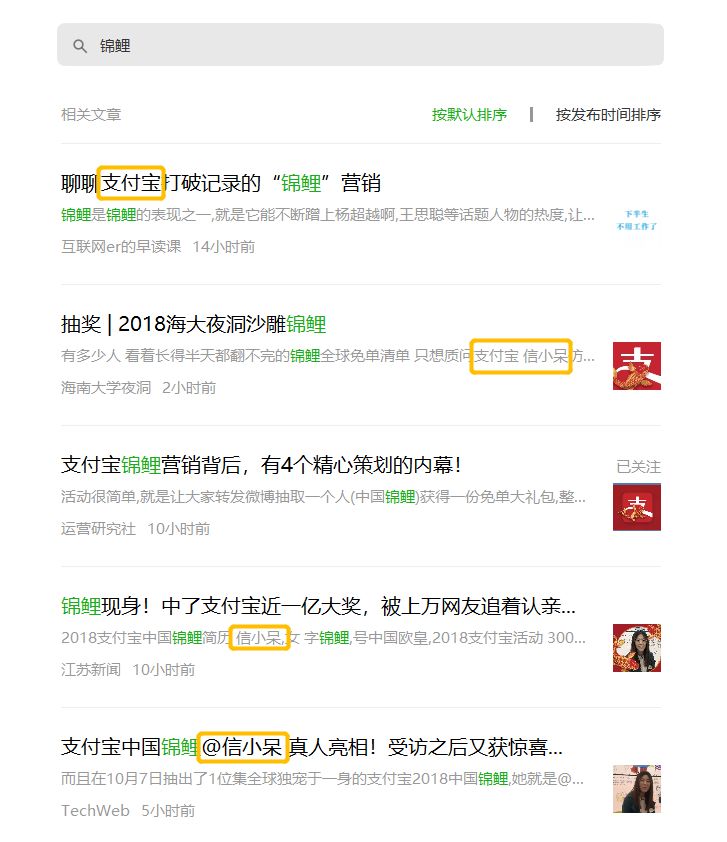Click source 江苏新闻
The image size is (727, 842).
click(91, 669)
